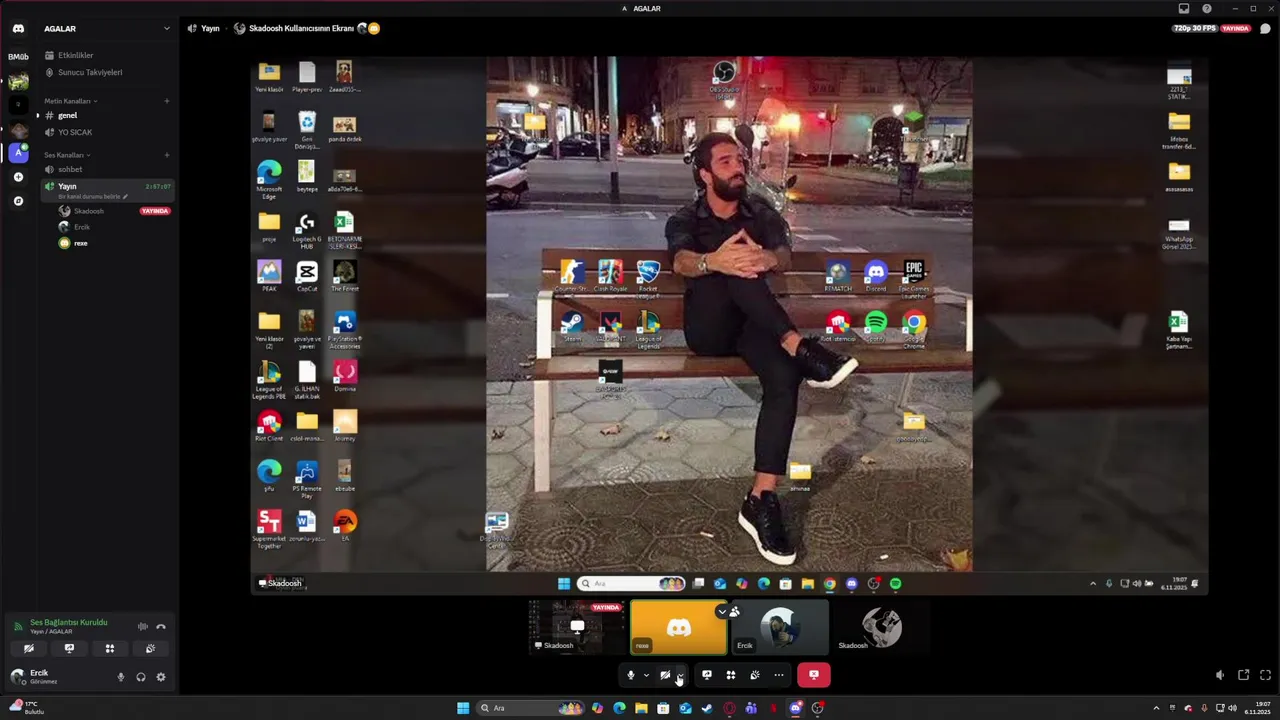The image size is (1280, 720).
Task: Toggle deafen headphones in the user panel
Action: coord(141,677)
